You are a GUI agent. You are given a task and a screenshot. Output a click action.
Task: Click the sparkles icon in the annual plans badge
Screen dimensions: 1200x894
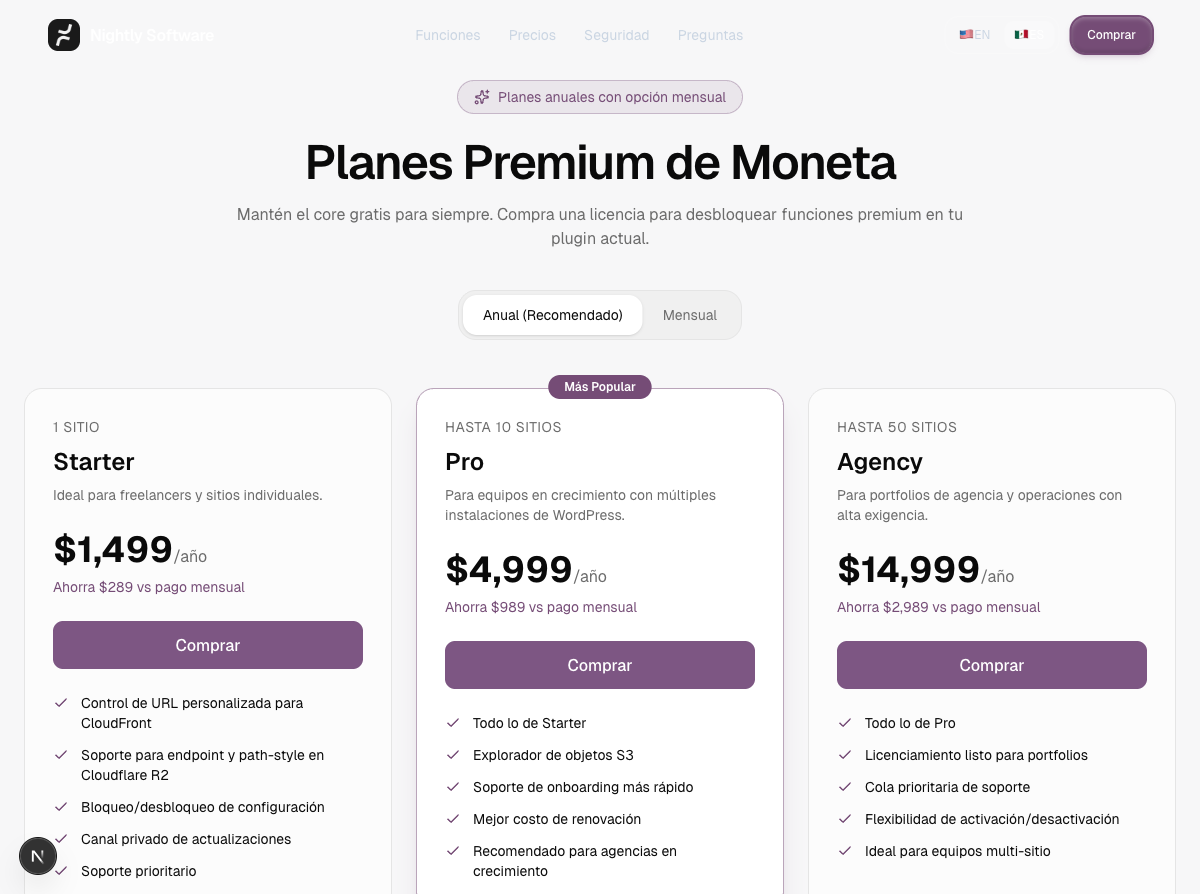[x=481, y=97]
